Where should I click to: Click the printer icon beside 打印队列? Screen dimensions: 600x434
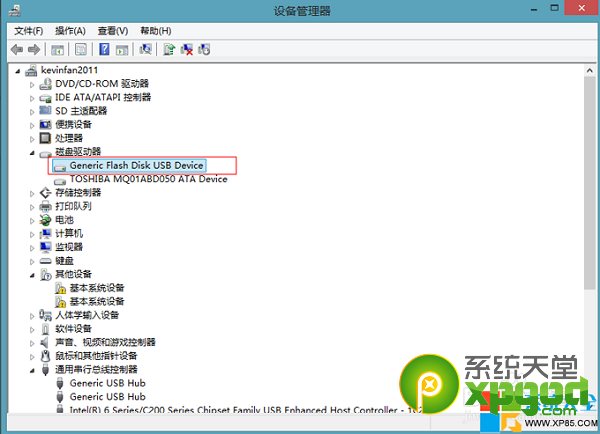45,206
